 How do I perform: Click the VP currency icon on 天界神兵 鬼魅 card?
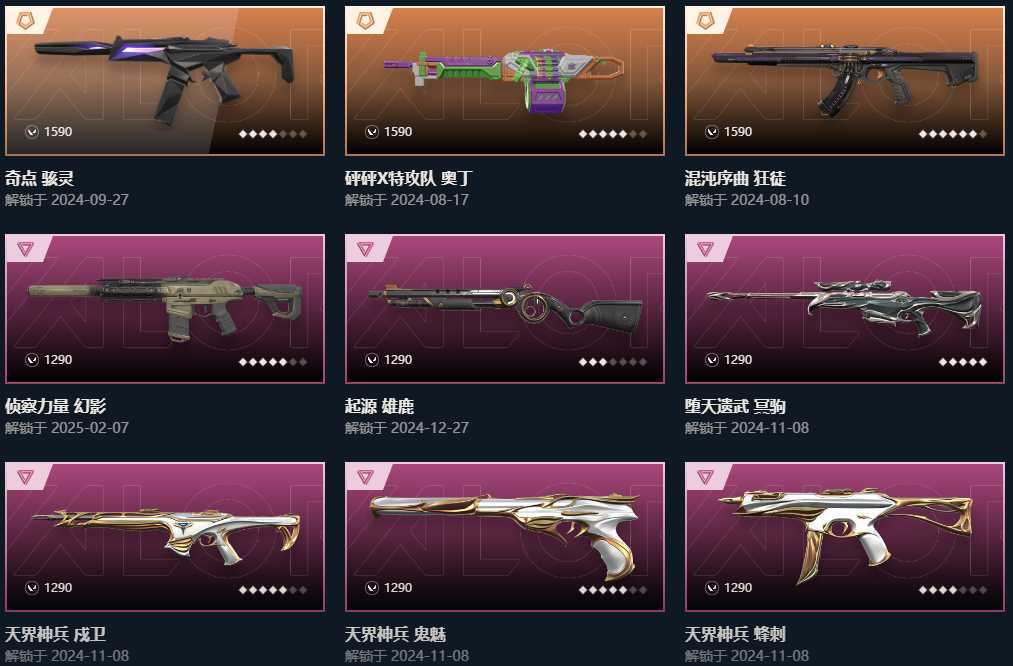tap(371, 587)
